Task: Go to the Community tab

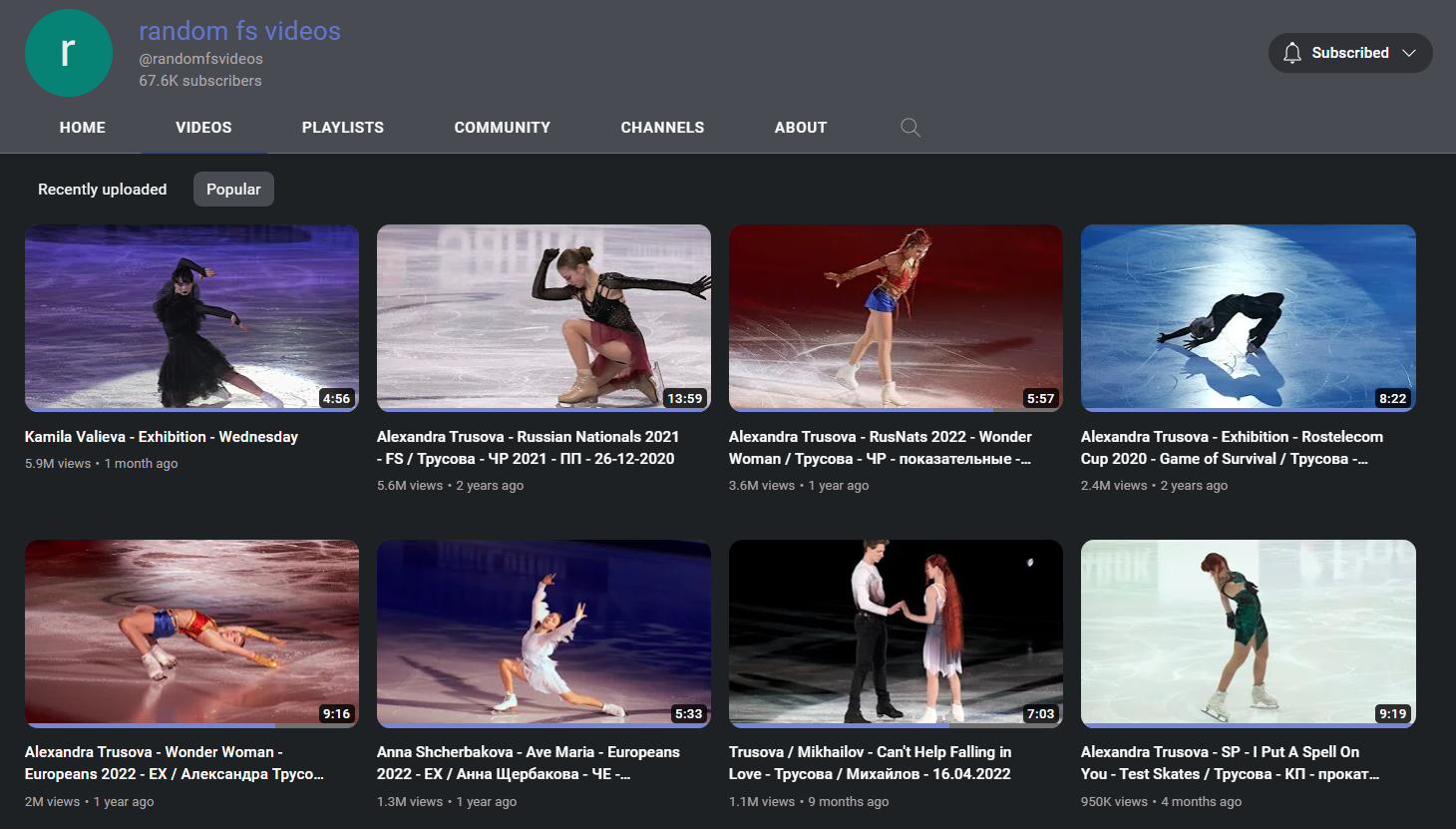Action: (502, 128)
